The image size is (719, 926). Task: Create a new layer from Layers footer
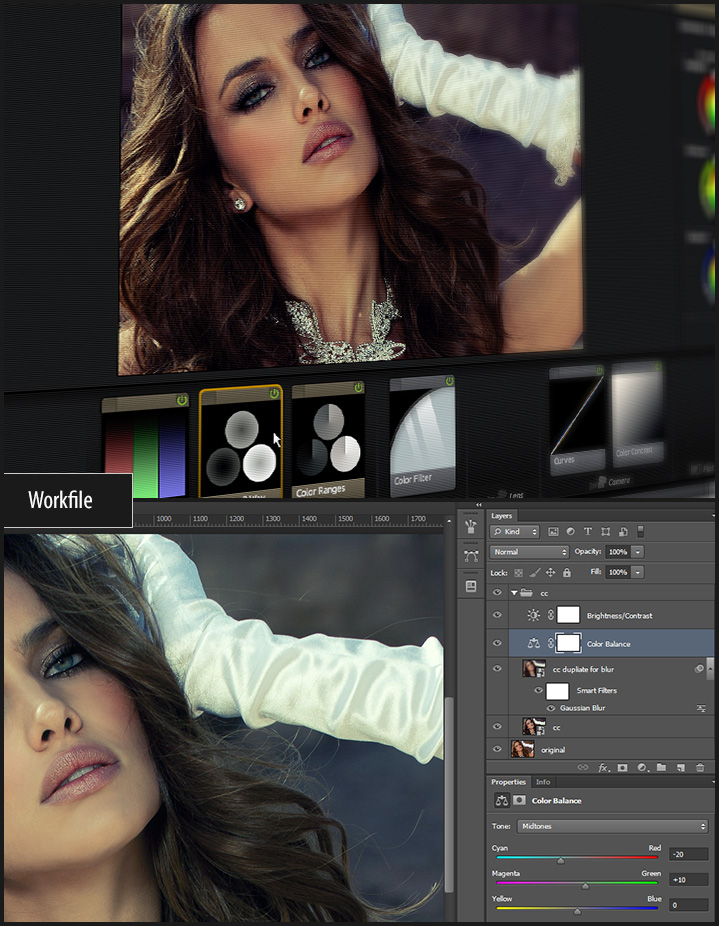pos(680,767)
